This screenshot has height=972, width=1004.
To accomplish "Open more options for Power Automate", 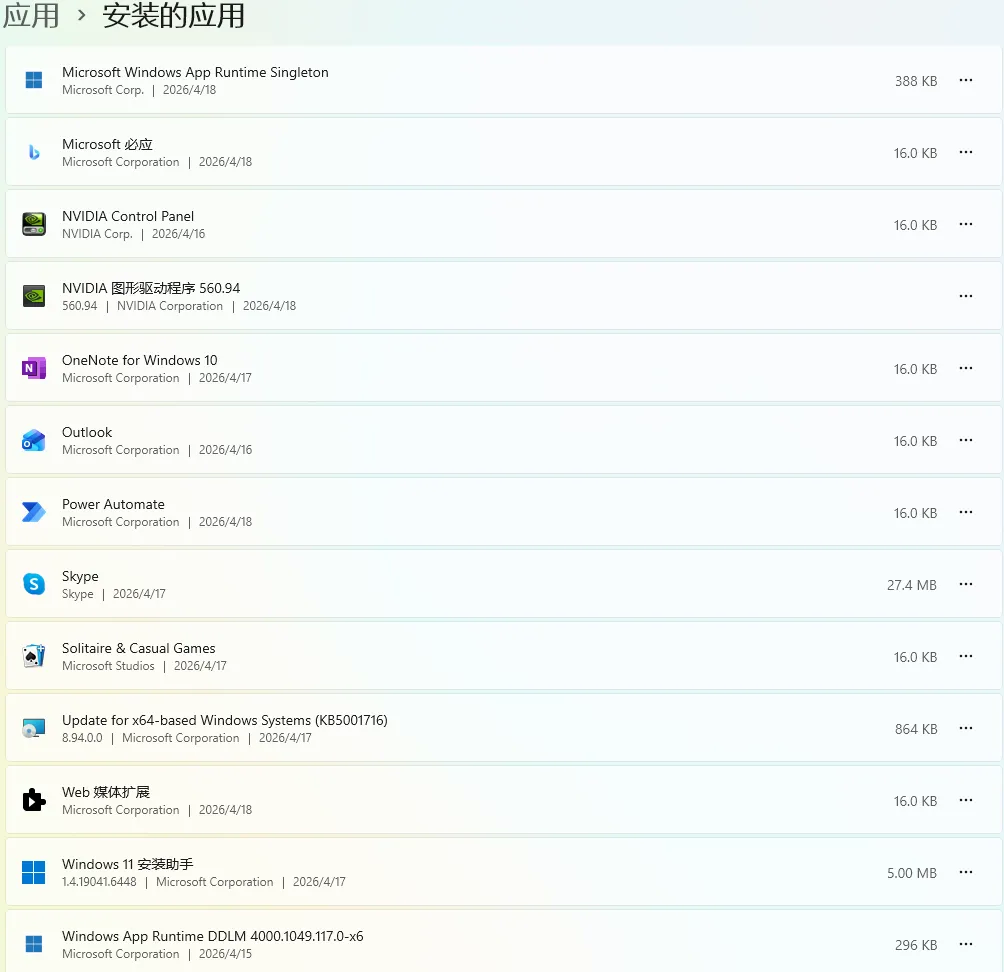I will tap(966, 512).
